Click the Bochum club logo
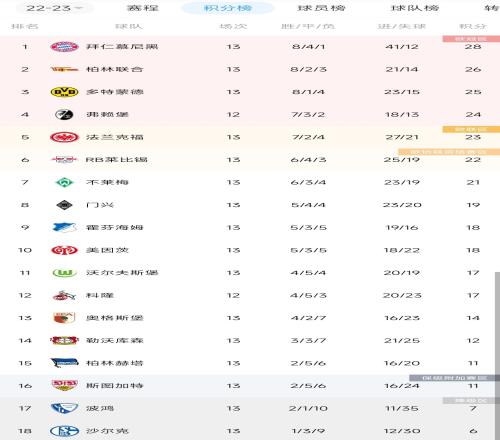This screenshot has width=500, height=440. click(x=64, y=408)
